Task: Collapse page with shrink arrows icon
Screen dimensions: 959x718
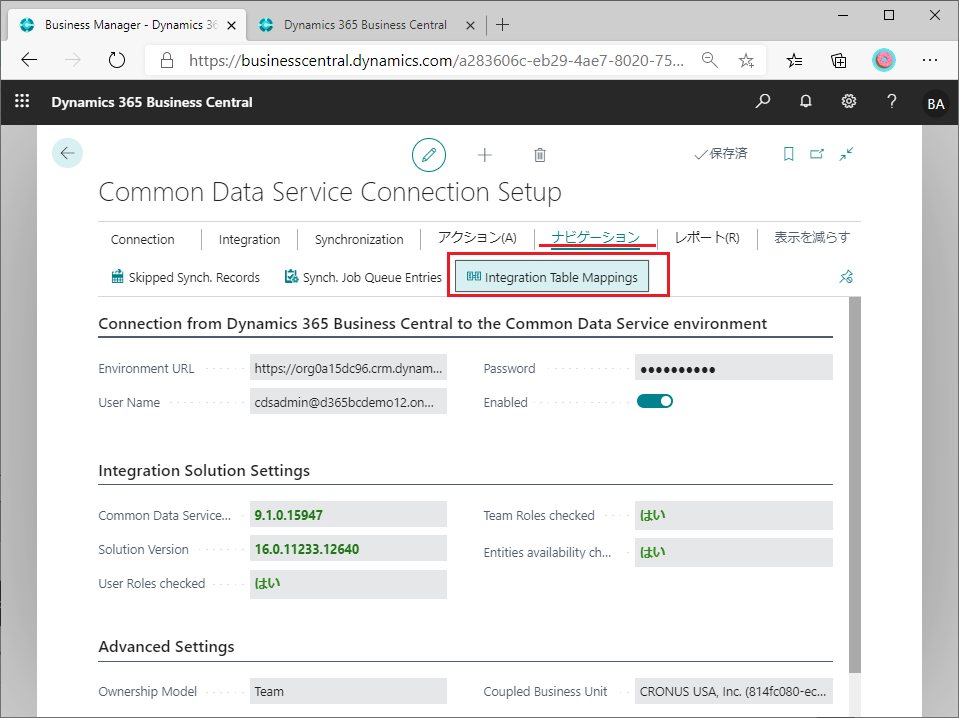Action: (x=846, y=154)
